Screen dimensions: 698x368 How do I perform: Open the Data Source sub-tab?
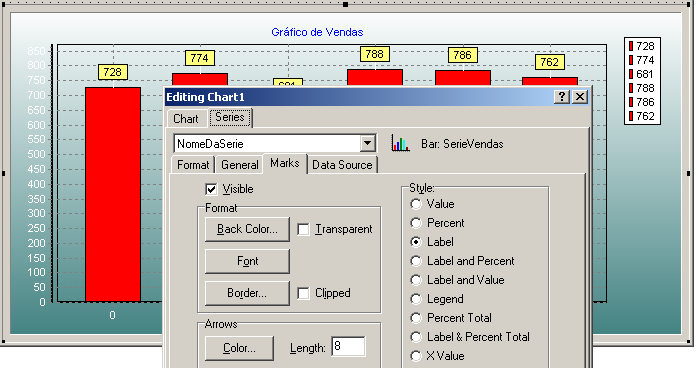[x=342, y=165]
